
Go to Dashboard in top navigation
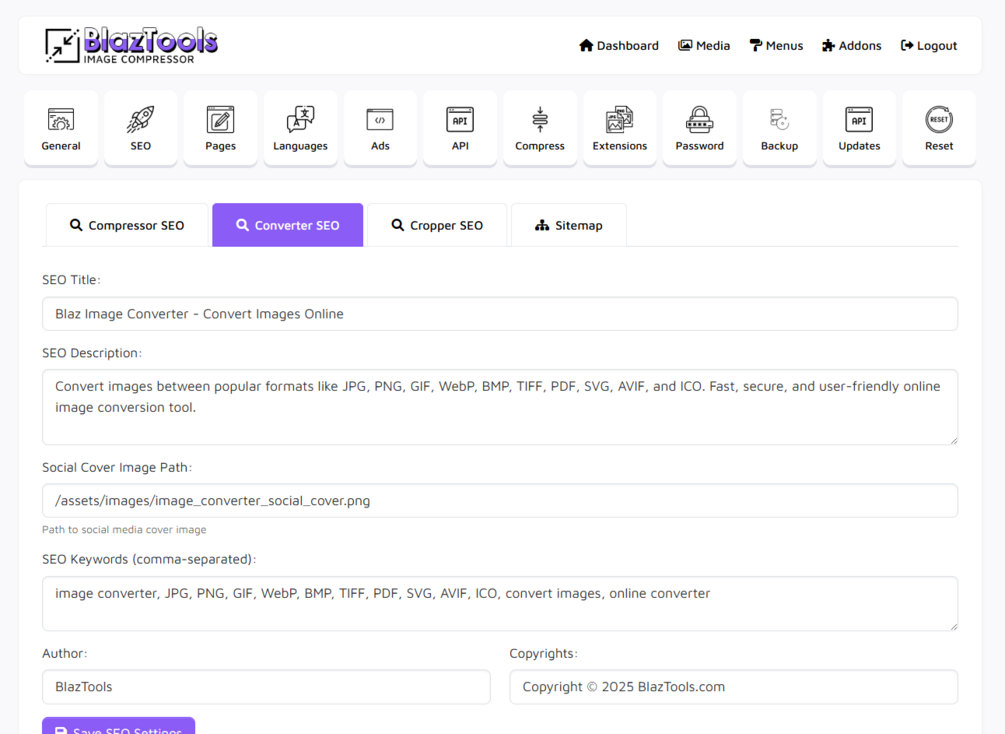pos(619,46)
